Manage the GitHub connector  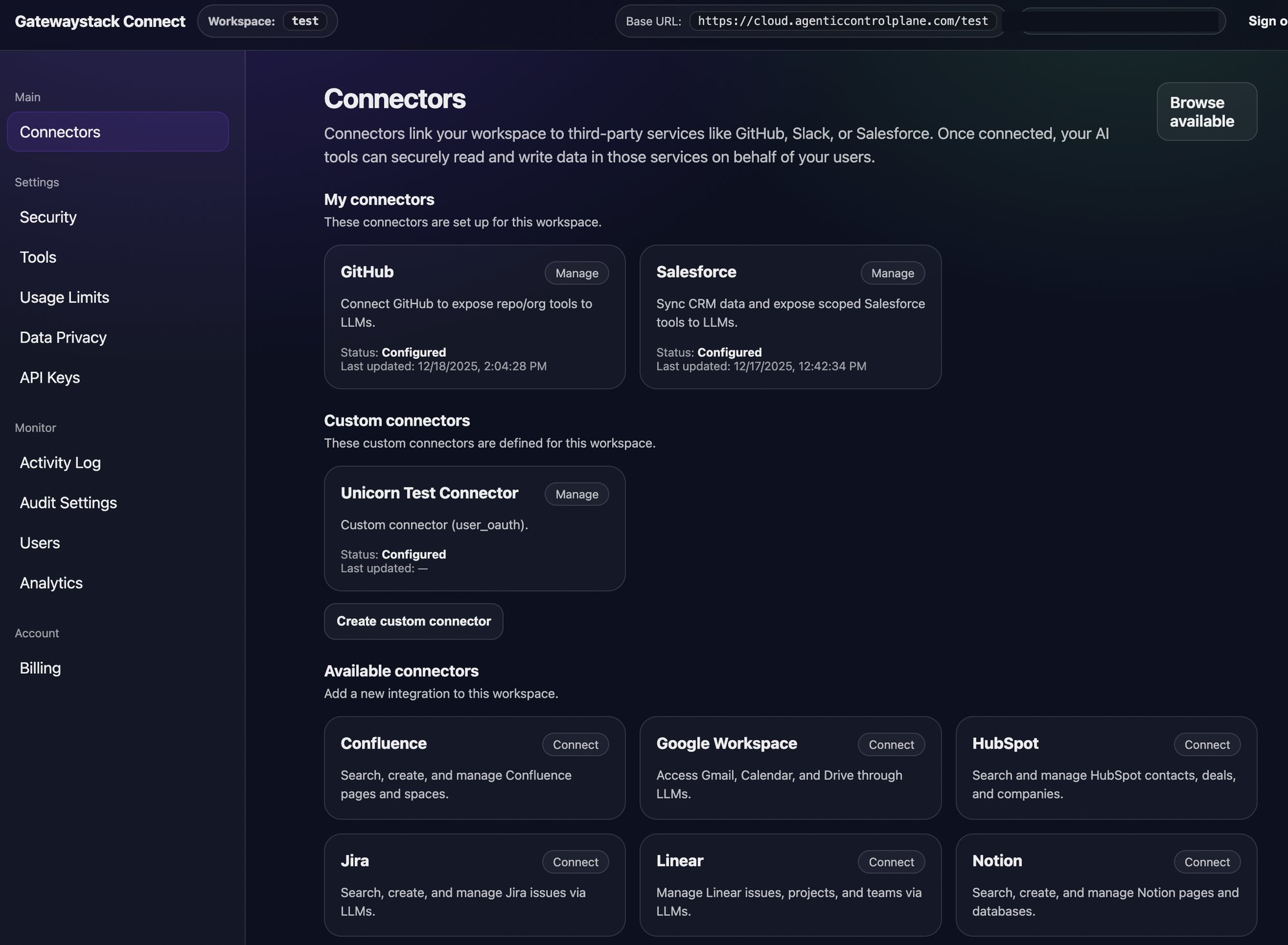click(x=576, y=273)
